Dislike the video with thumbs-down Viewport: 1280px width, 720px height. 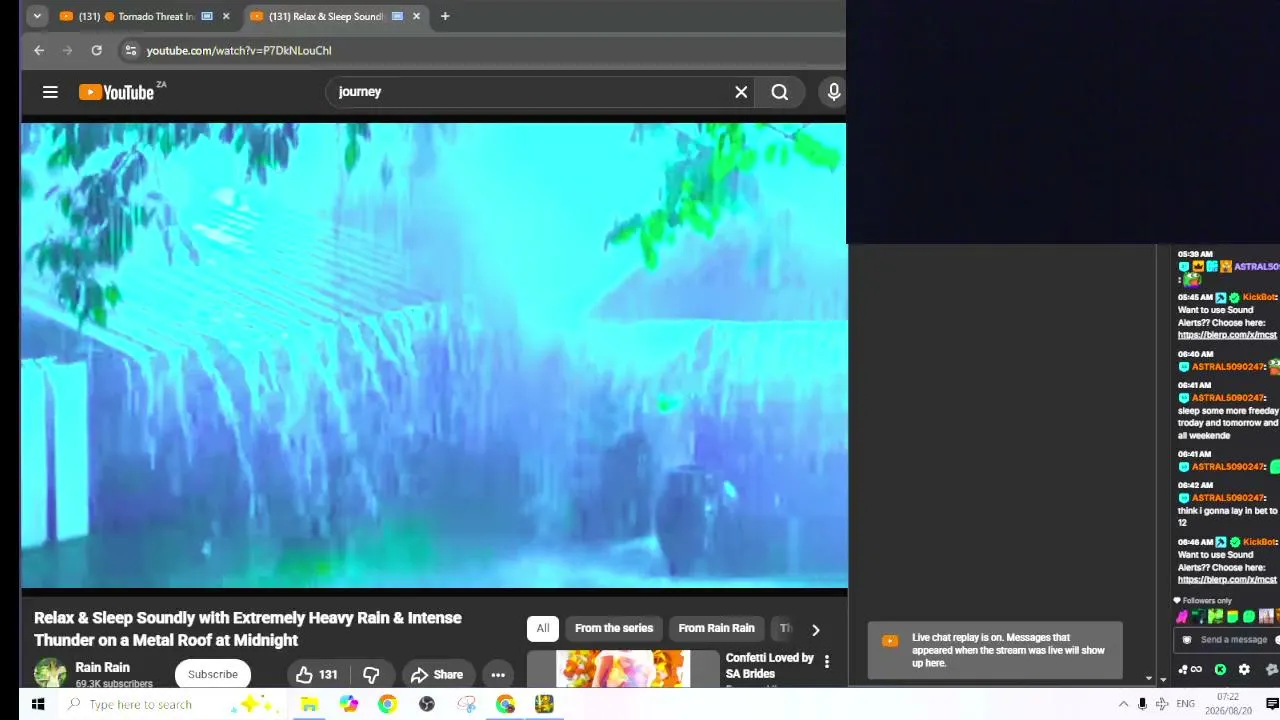click(x=371, y=674)
